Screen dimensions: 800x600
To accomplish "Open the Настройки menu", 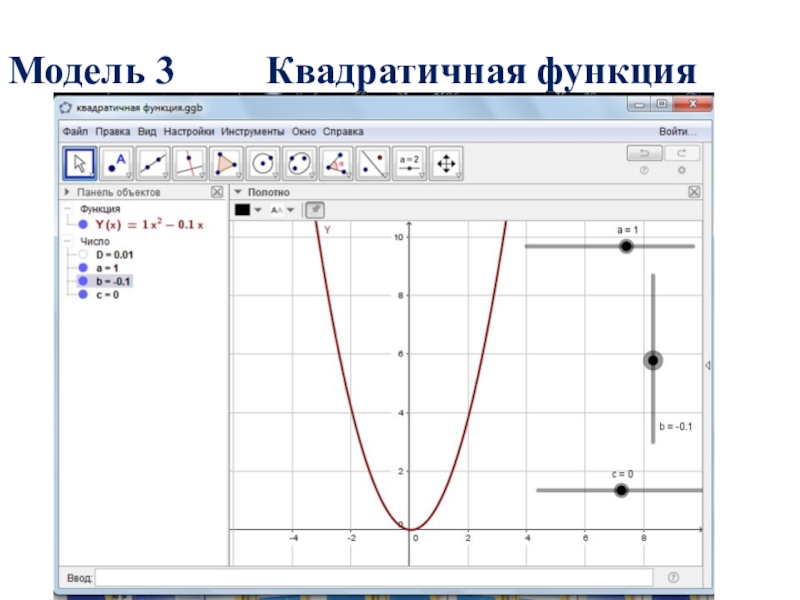I will pyautogui.click(x=189, y=132).
